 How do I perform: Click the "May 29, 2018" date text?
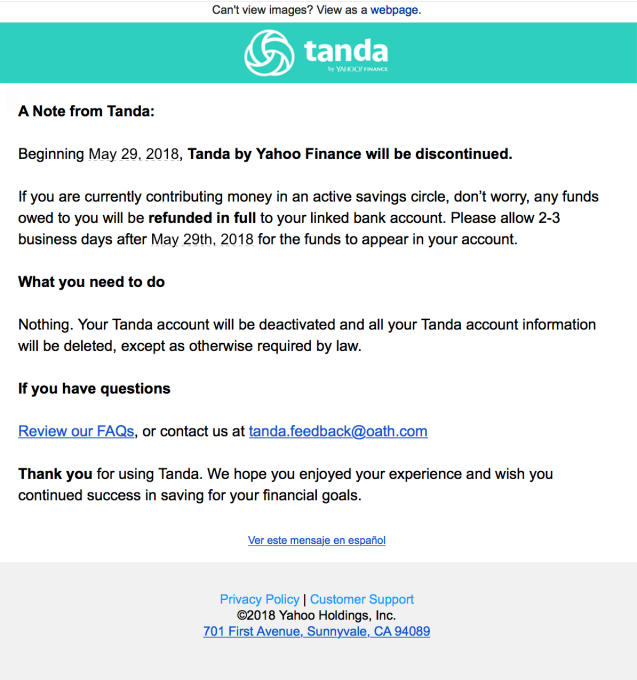tap(135, 154)
